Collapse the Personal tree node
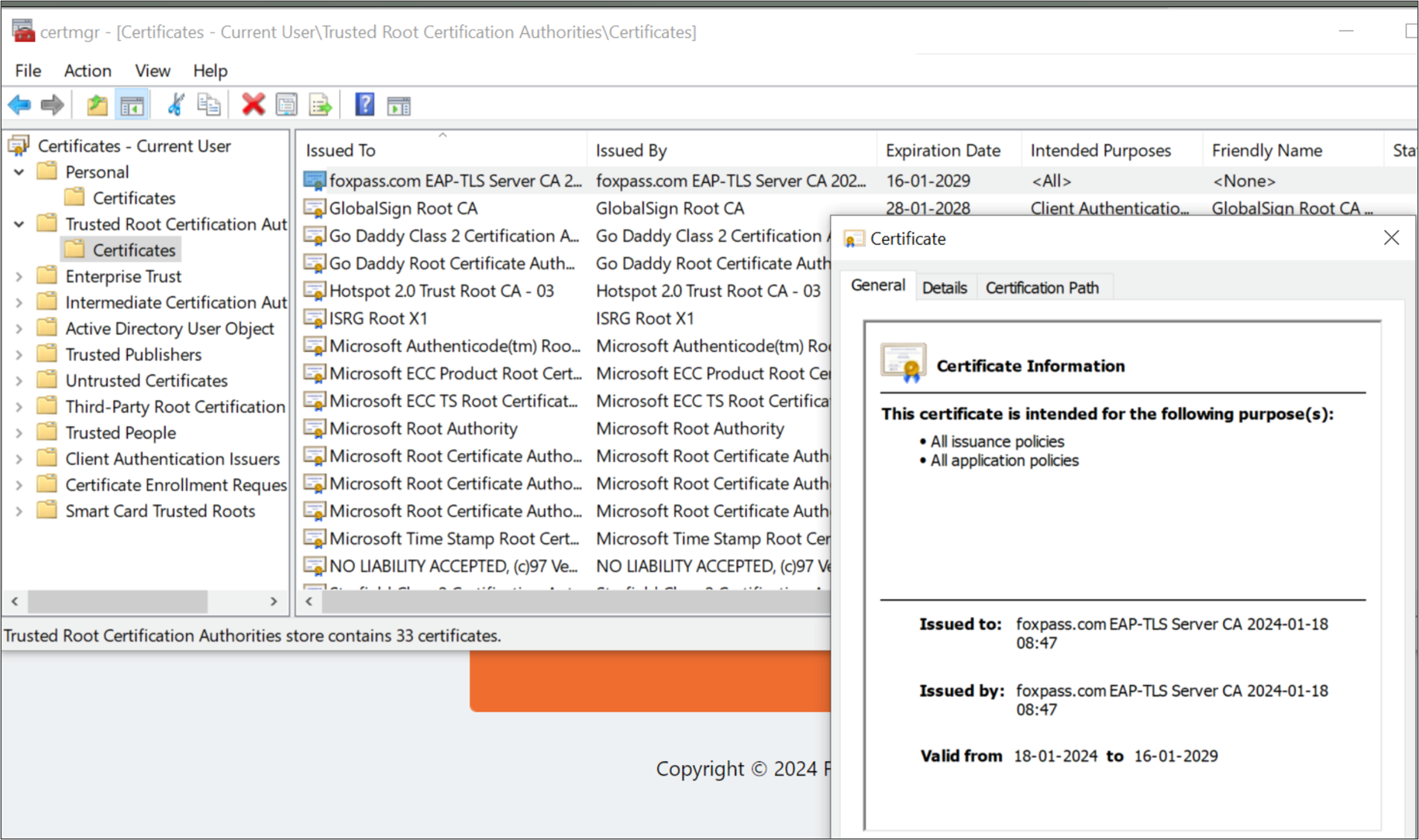1419x840 pixels. click(x=19, y=172)
